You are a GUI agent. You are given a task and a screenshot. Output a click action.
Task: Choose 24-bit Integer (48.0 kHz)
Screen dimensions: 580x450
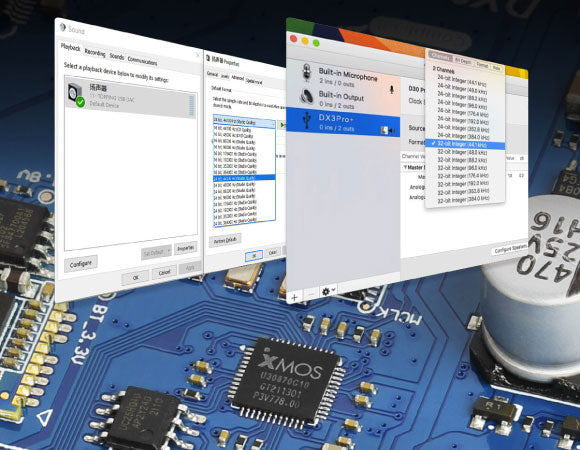click(462, 88)
